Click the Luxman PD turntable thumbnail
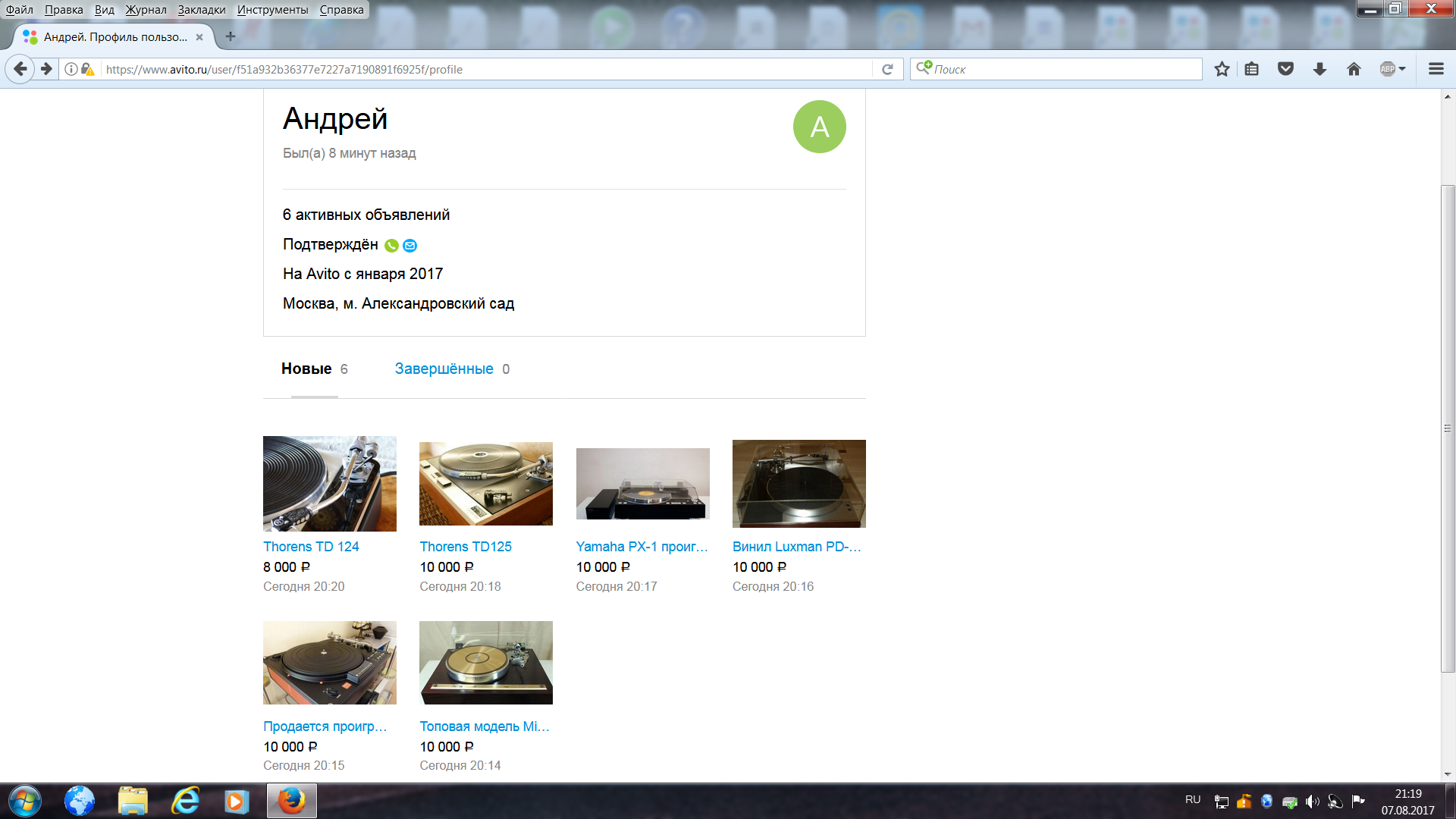The height and width of the screenshot is (819, 1456). 799,484
